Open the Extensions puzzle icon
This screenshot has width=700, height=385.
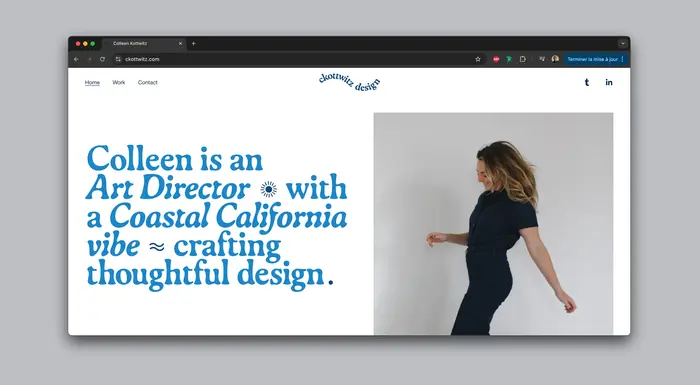pyautogui.click(x=523, y=59)
